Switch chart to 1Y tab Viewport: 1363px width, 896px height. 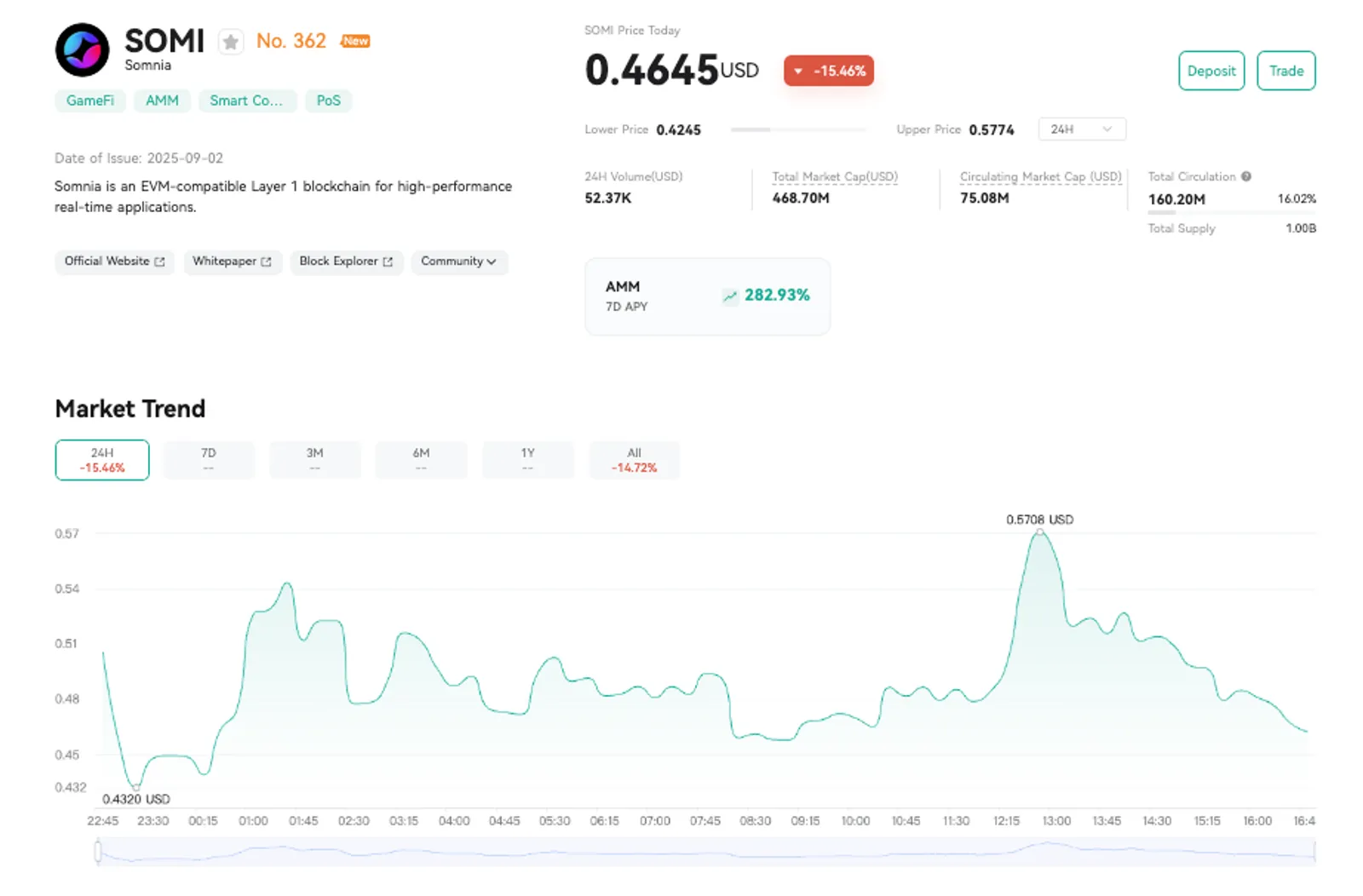click(x=527, y=460)
